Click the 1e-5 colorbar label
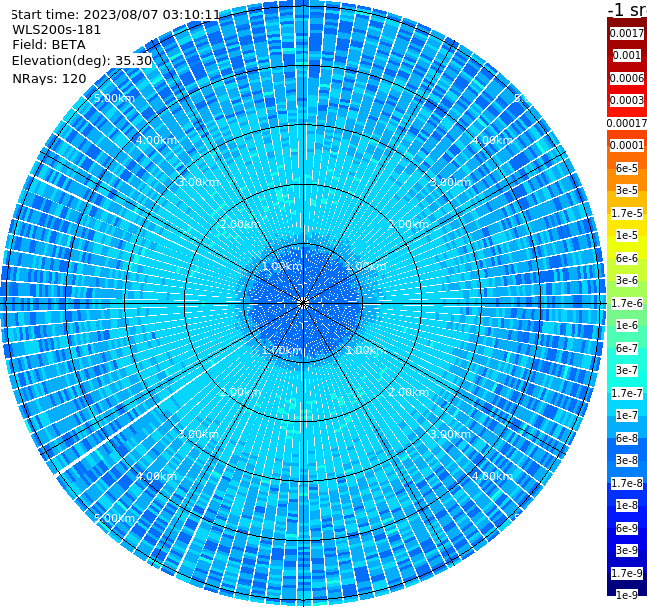 pos(627,235)
